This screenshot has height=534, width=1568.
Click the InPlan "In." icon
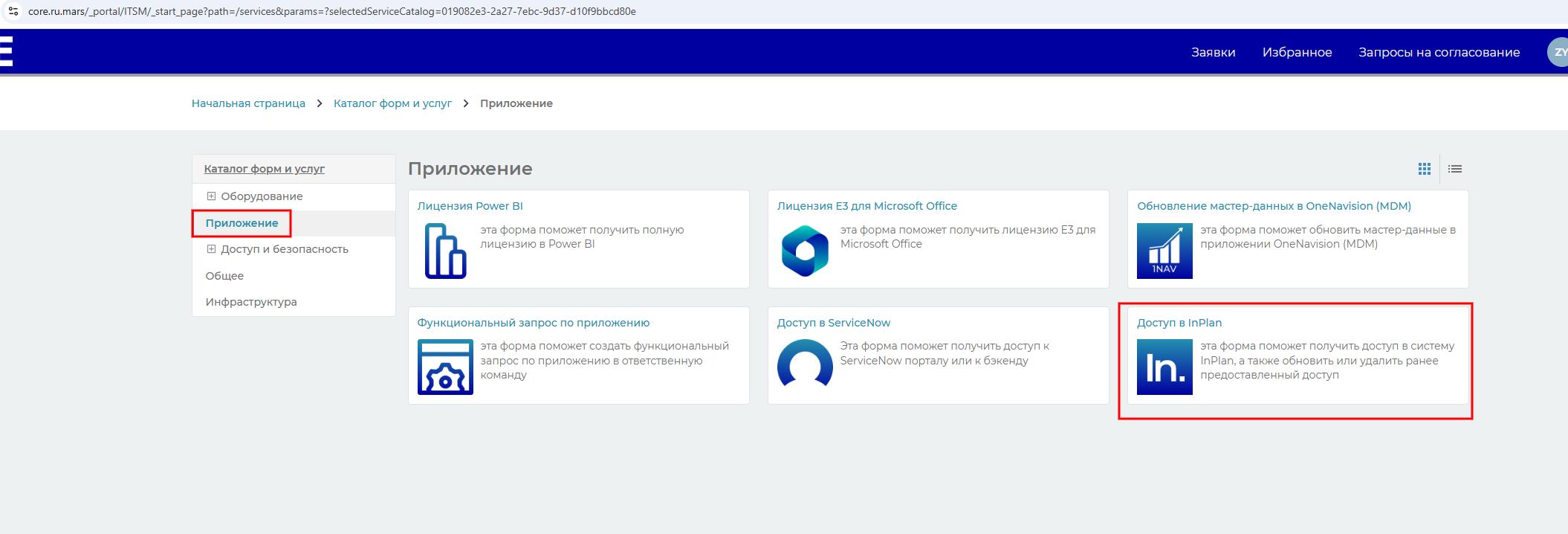point(1164,367)
